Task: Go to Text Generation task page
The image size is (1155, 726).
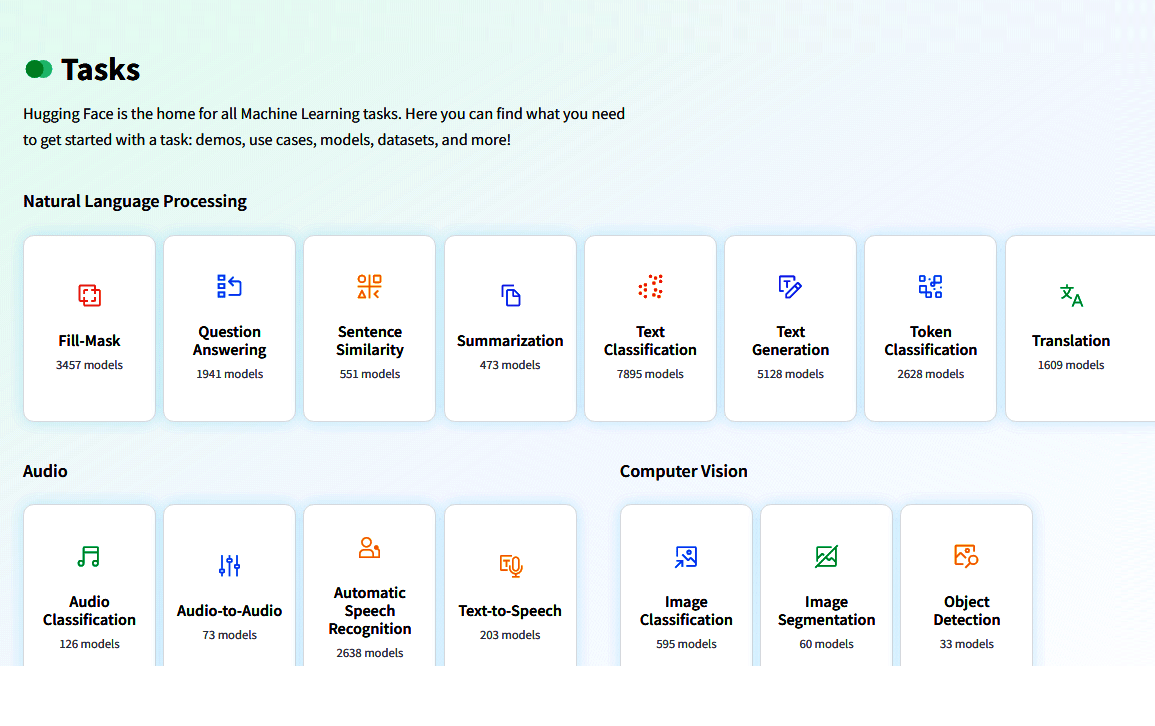Action: 791,341
